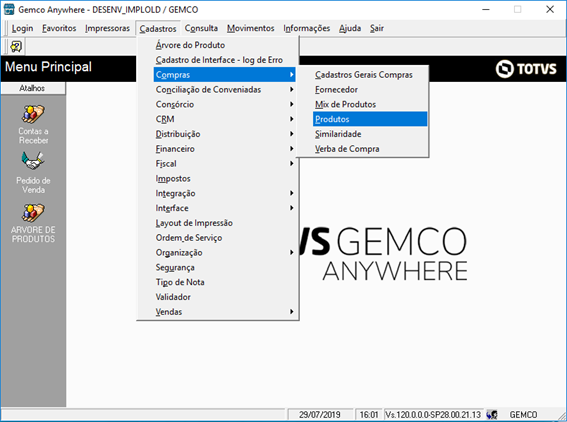Expand the Organização submenu

pyautogui.click(x=224, y=253)
